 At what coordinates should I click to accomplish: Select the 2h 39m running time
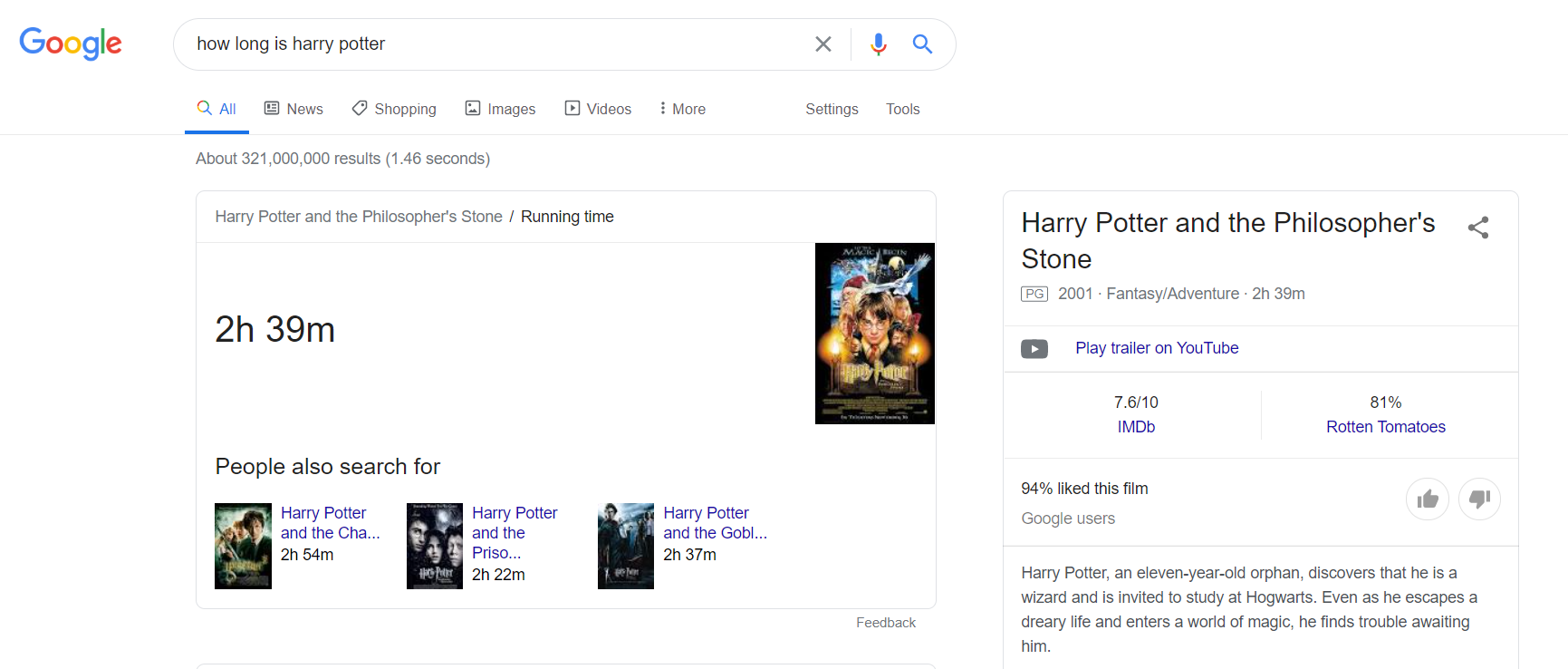pyautogui.click(x=275, y=330)
